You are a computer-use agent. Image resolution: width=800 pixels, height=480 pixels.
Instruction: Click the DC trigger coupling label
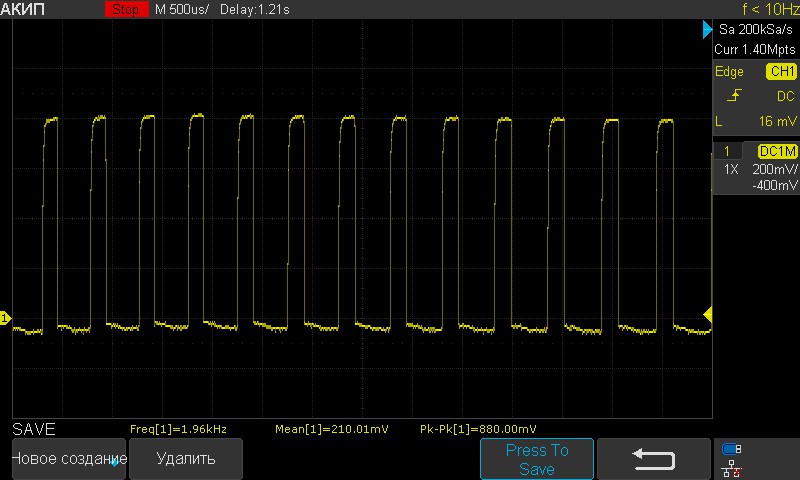(x=786, y=96)
